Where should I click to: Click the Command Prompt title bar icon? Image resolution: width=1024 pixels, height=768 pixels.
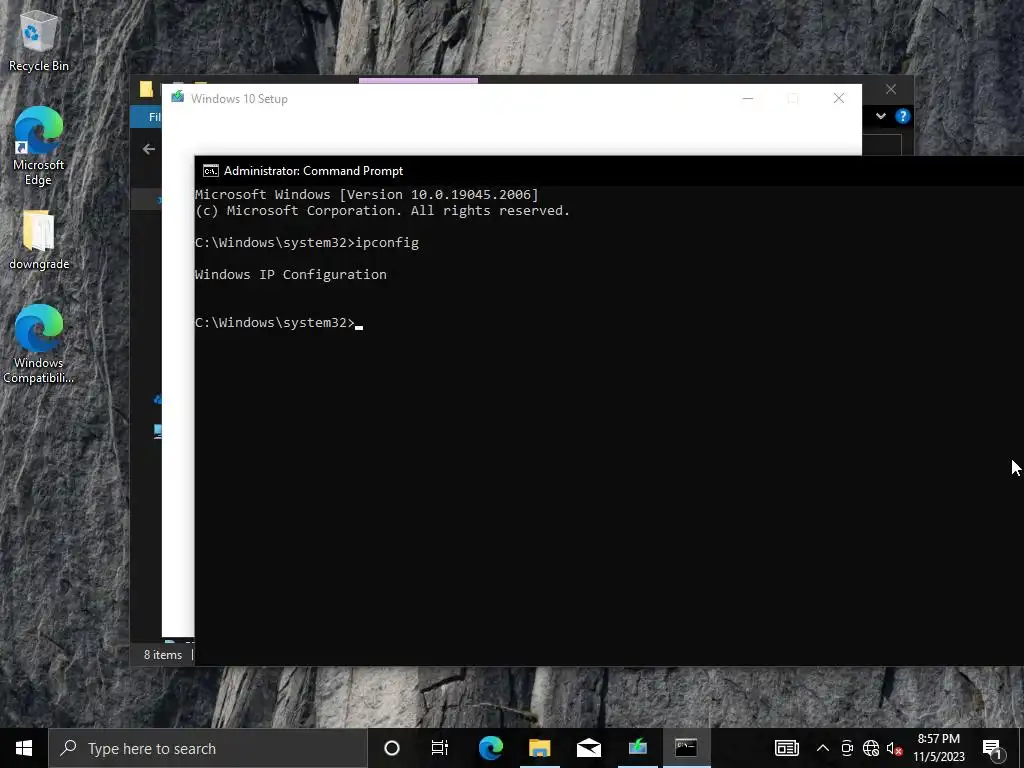pyautogui.click(x=210, y=171)
